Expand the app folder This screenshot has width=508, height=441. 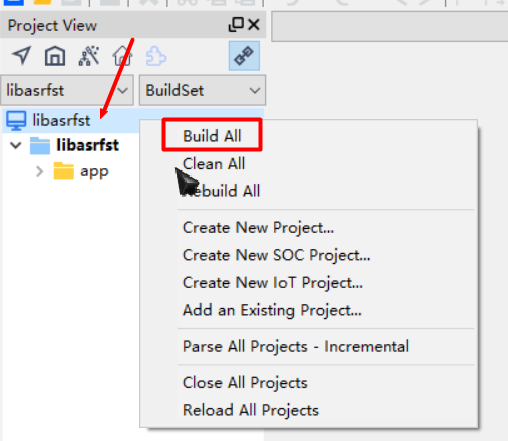pos(39,172)
